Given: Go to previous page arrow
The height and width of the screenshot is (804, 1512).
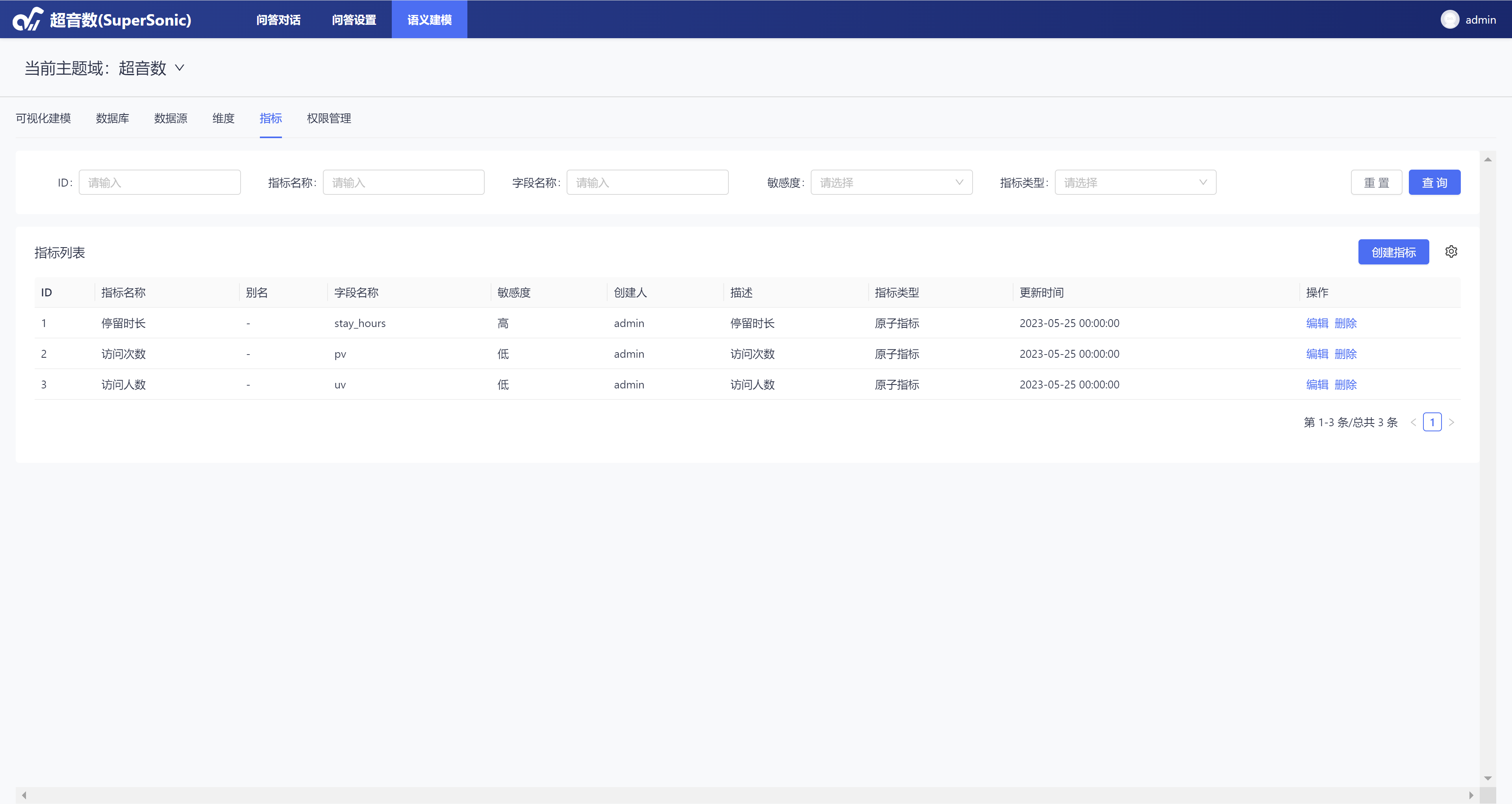Looking at the screenshot, I should [1414, 422].
